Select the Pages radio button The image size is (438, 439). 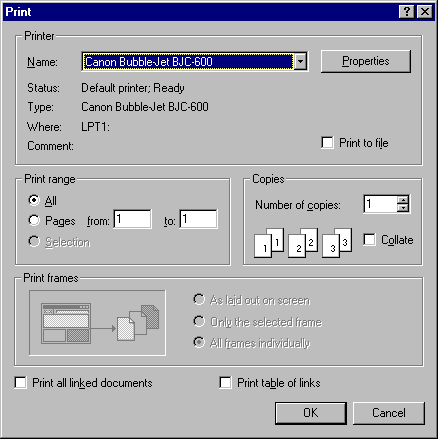click(34, 220)
